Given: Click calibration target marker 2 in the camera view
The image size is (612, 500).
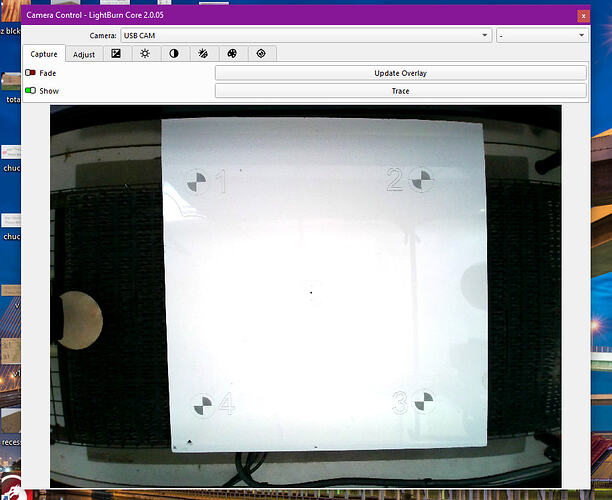Looking at the screenshot, I should click(421, 179).
